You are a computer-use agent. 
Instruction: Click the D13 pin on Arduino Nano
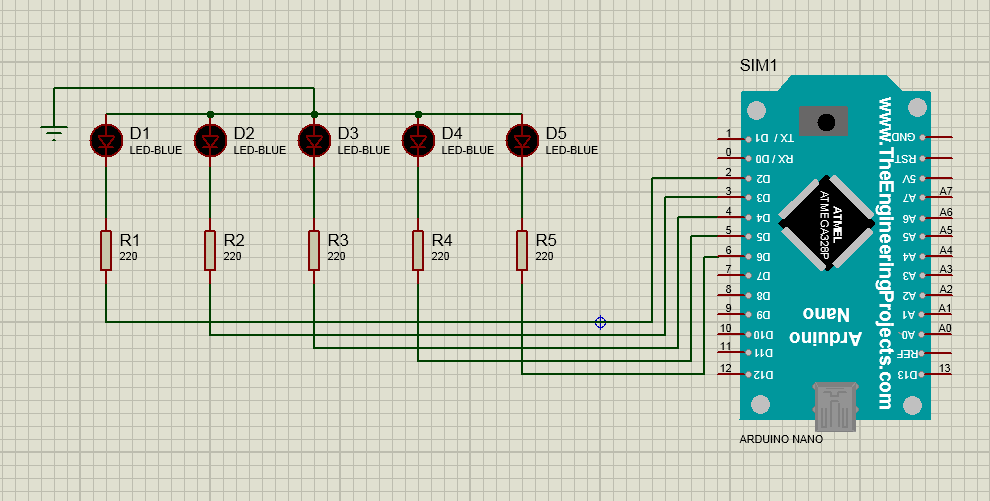922,374
